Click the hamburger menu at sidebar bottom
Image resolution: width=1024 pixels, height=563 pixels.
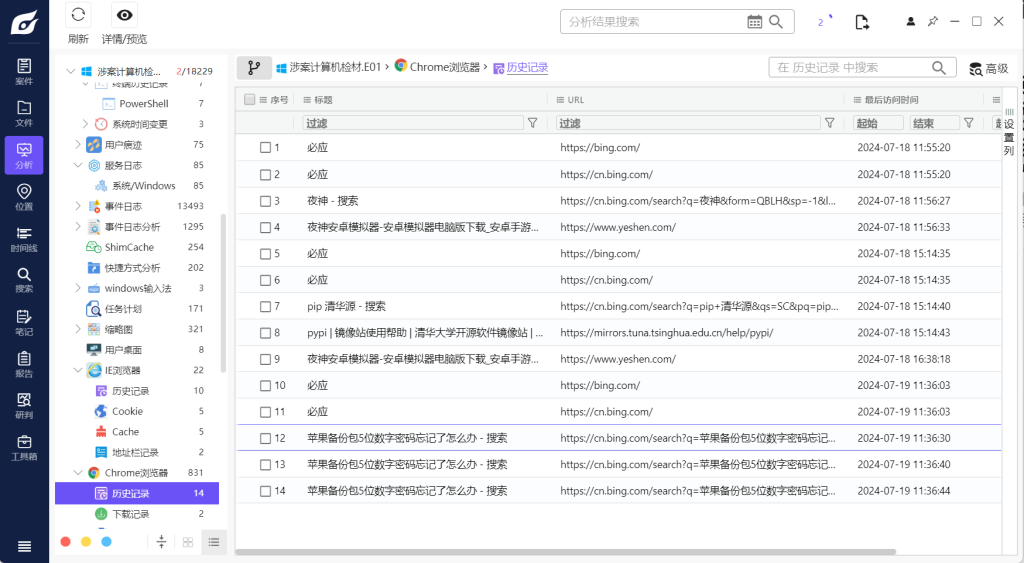coord(24,547)
